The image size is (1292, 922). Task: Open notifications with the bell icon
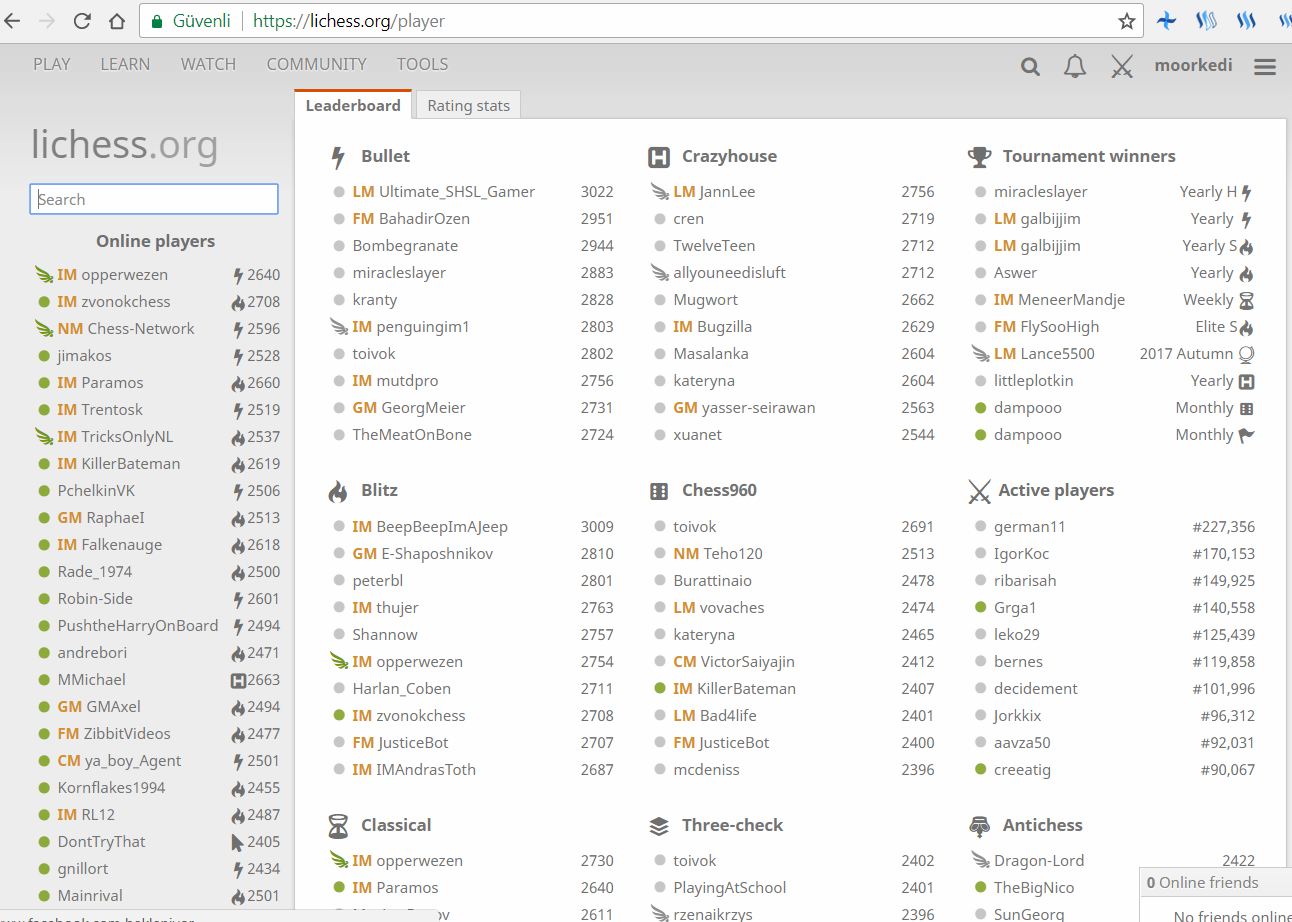click(1075, 67)
